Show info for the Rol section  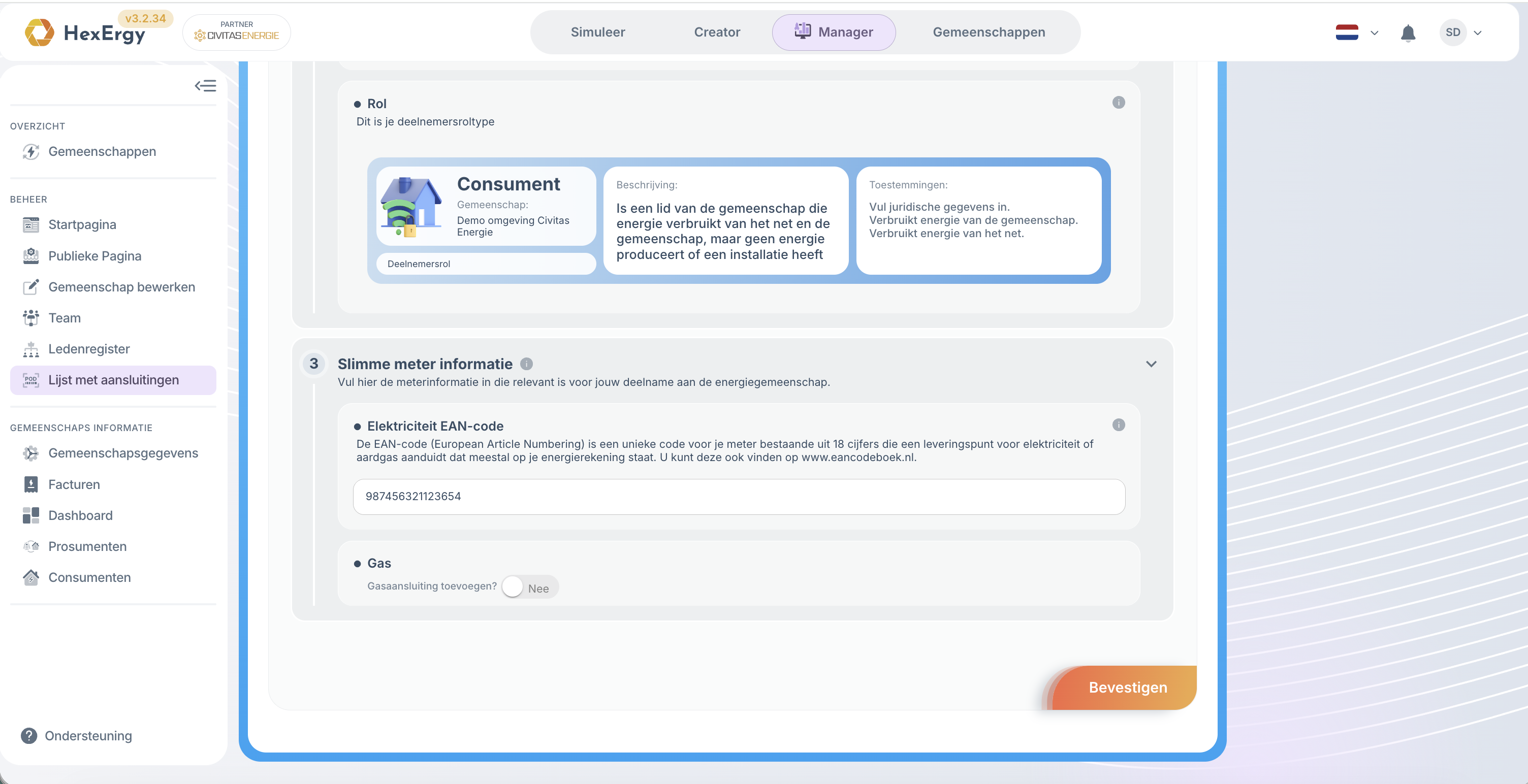[1118, 103]
